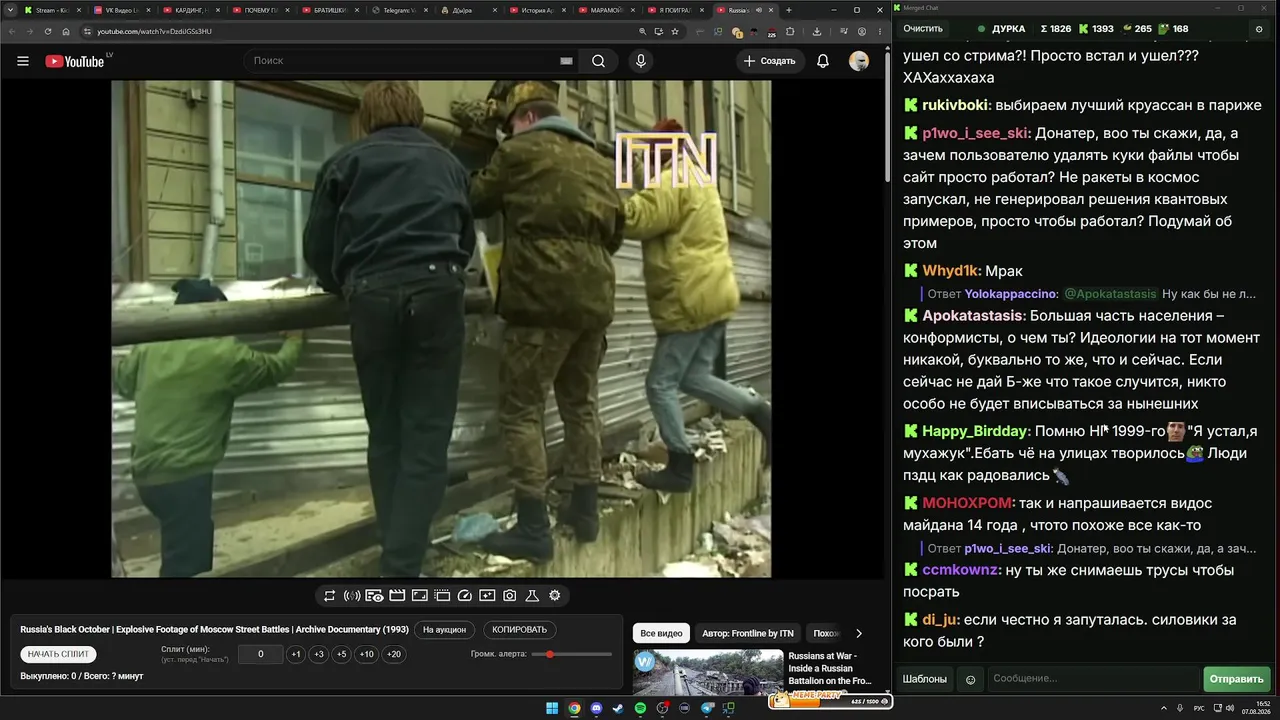Select the 'Автор: Frontline by ITN' chip
Image resolution: width=1280 pixels, height=720 pixels.
pos(748,633)
